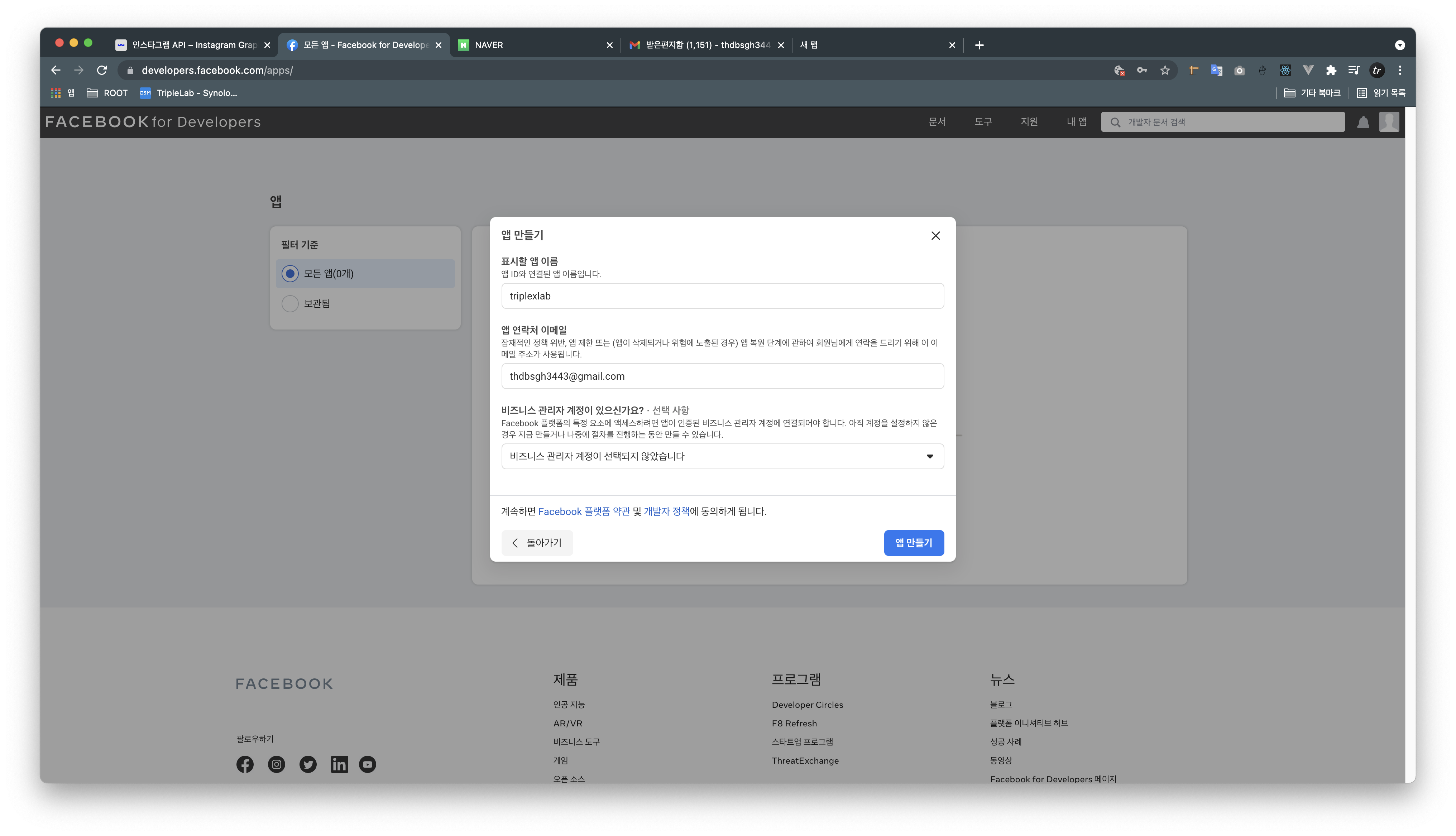Select the 모든 앱(0개) radio button
The width and height of the screenshot is (1456, 836).
290,273
